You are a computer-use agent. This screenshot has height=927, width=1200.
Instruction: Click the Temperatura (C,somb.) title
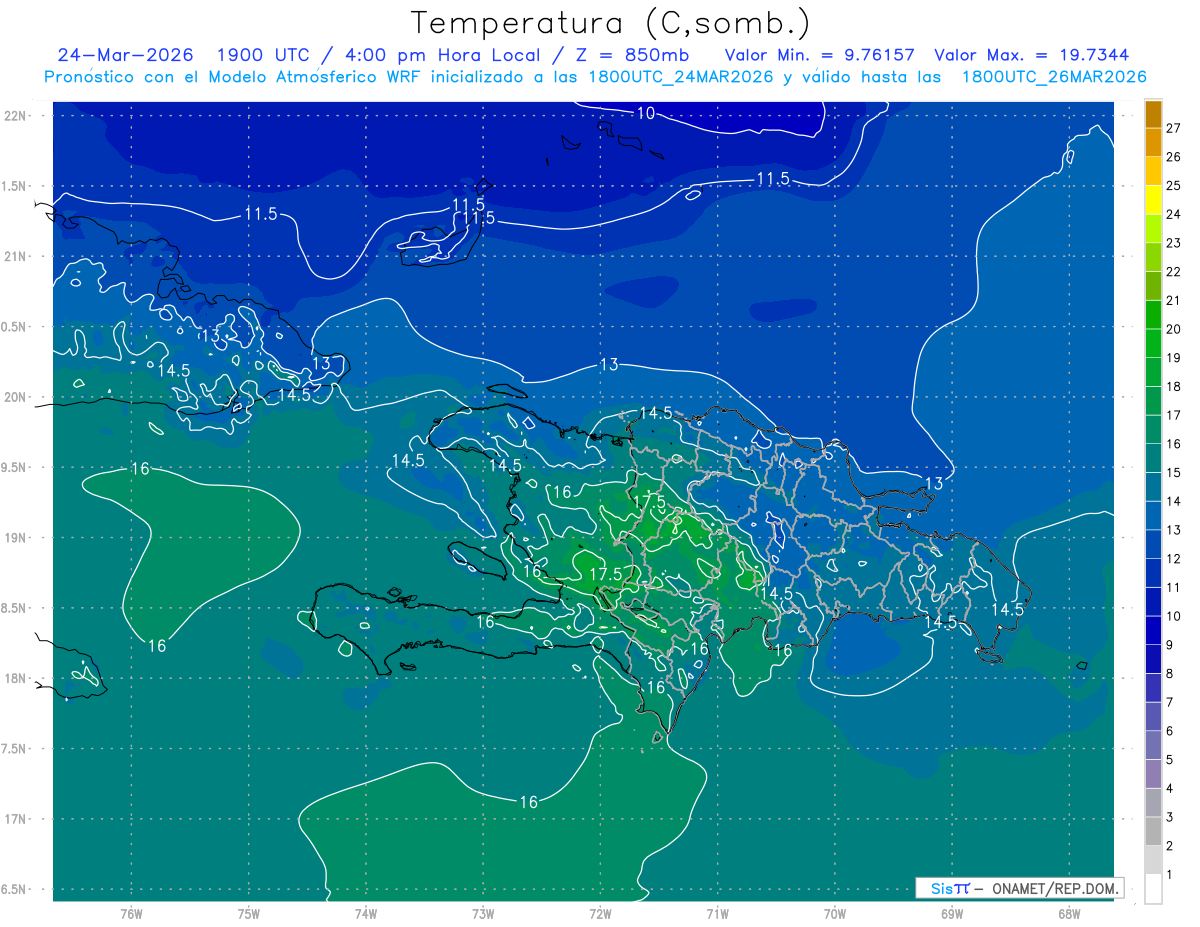coord(611,23)
